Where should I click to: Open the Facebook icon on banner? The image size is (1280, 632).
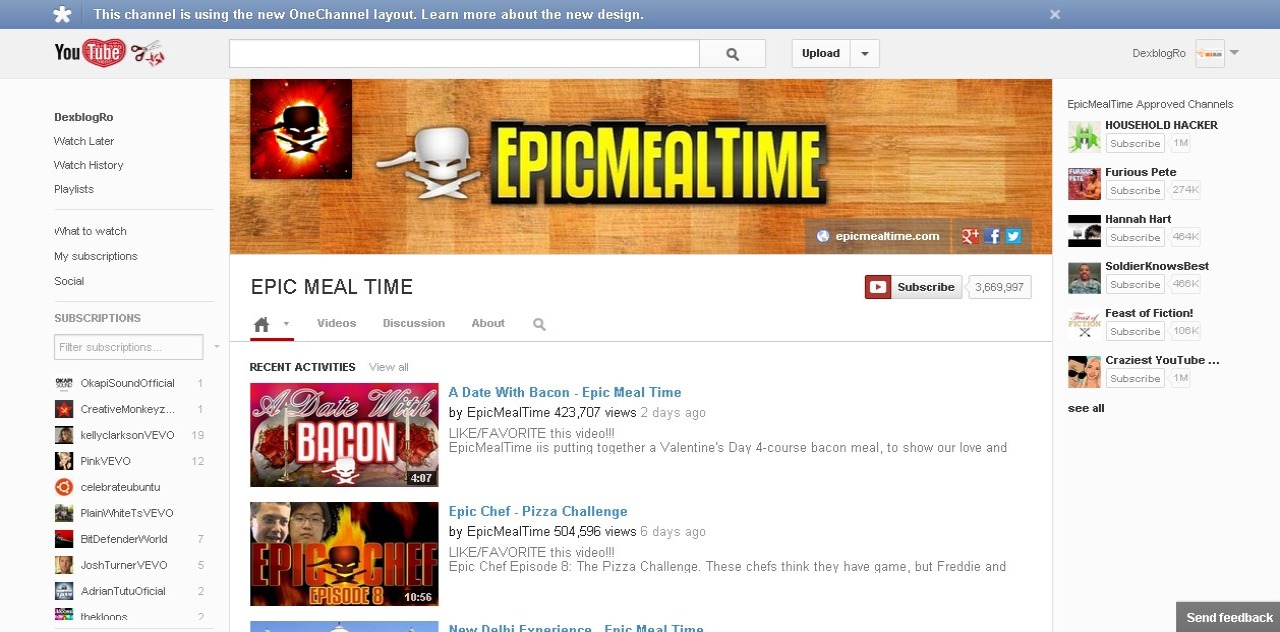[992, 236]
